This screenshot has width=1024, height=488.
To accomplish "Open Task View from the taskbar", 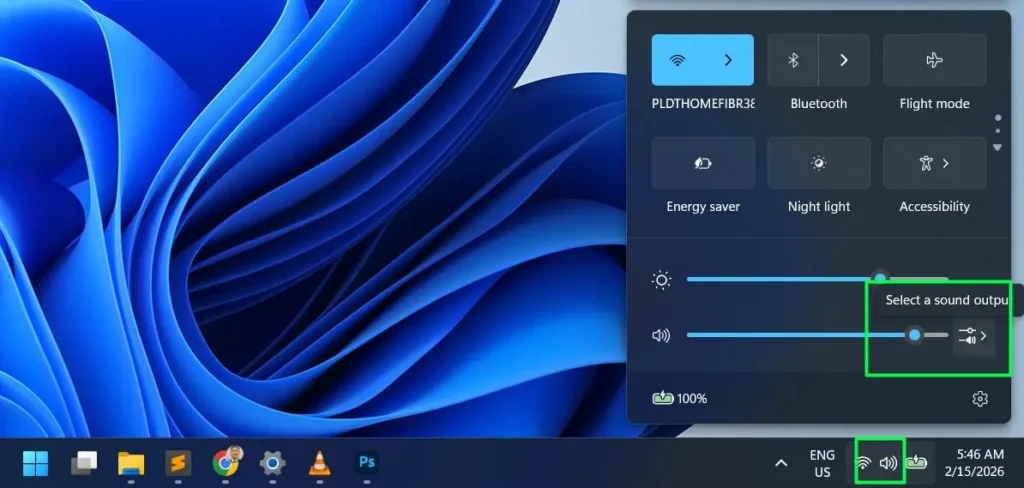I will [x=84, y=463].
